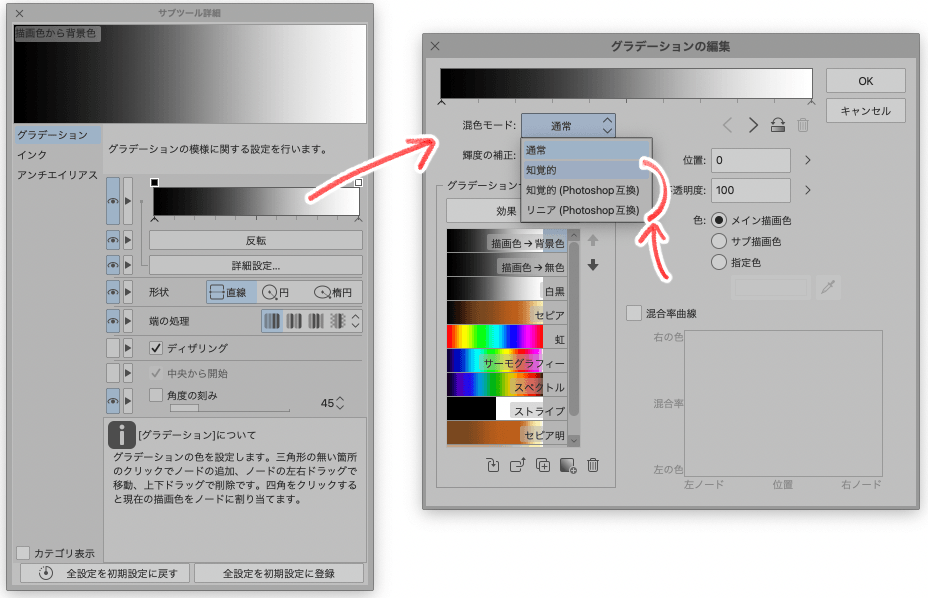Go to next node with right arrow
928x598 pixels.
coord(753,125)
